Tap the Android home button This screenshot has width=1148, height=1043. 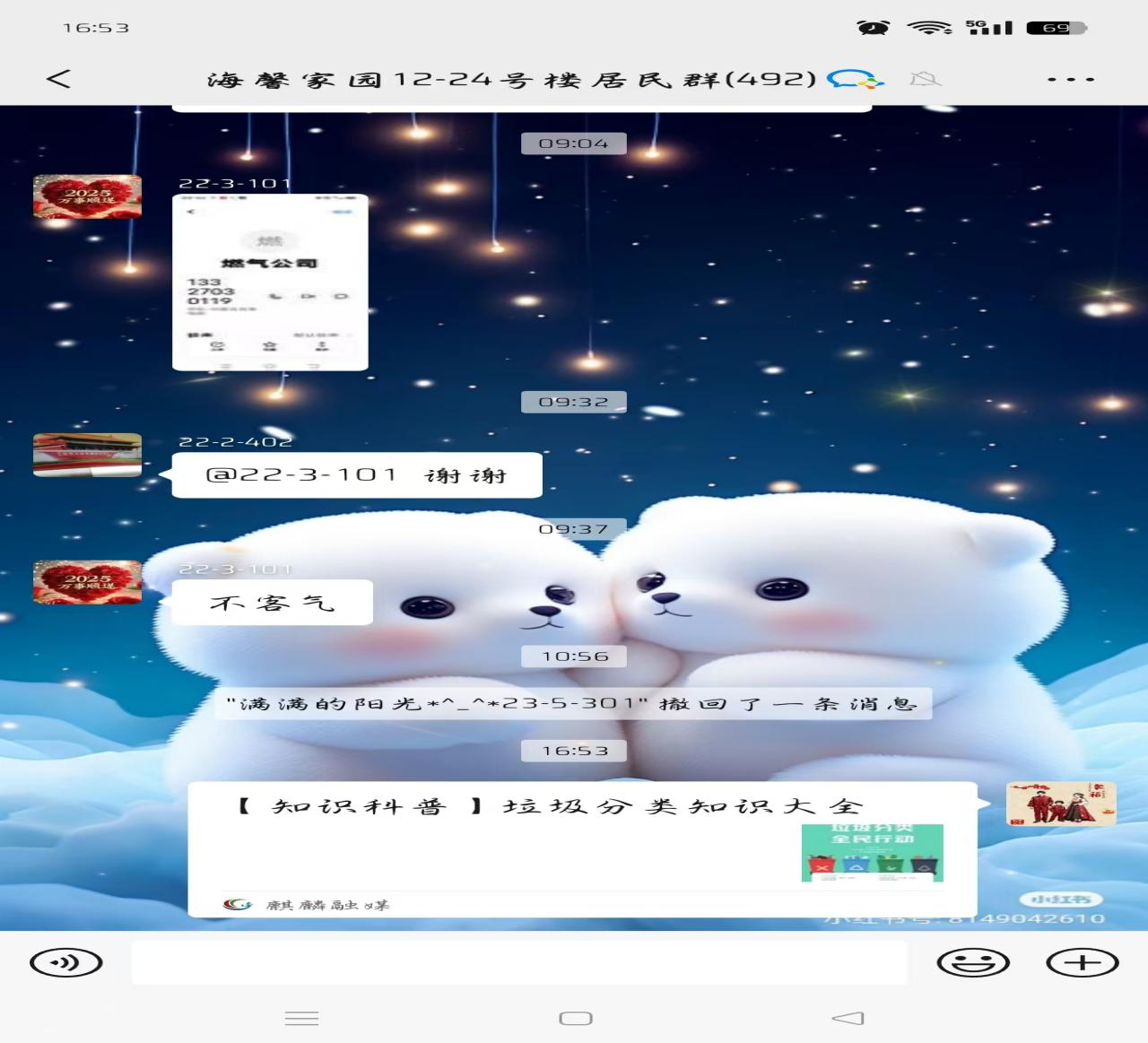[576, 1018]
